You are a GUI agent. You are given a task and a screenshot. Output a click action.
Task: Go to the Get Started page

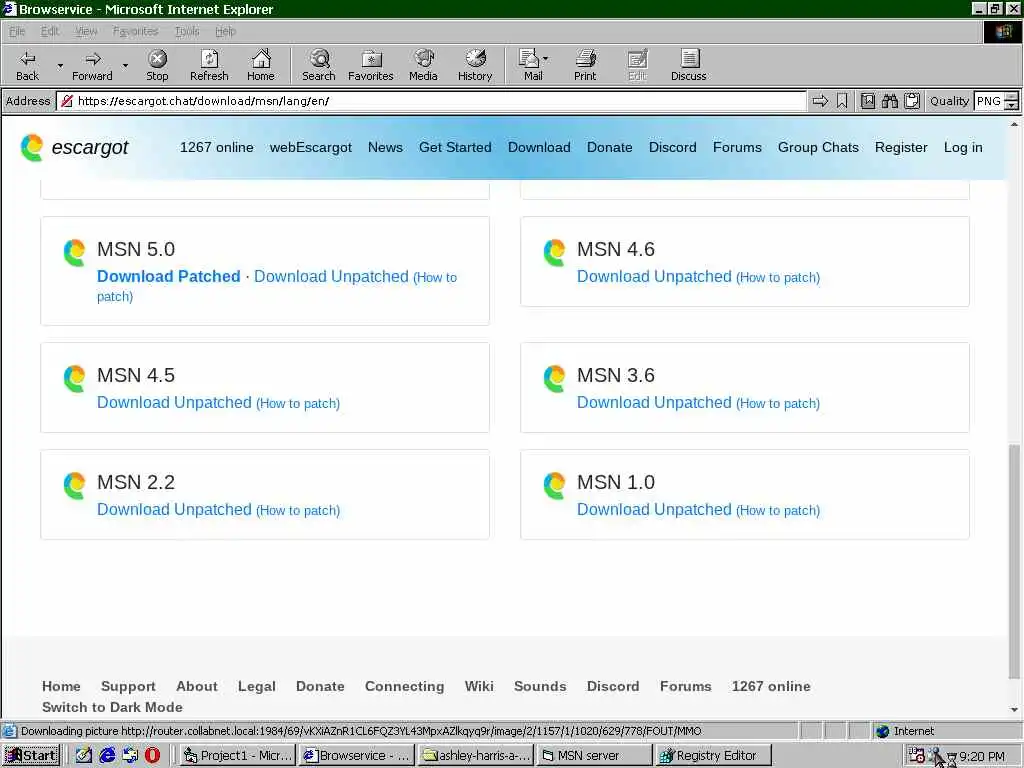pos(455,148)
